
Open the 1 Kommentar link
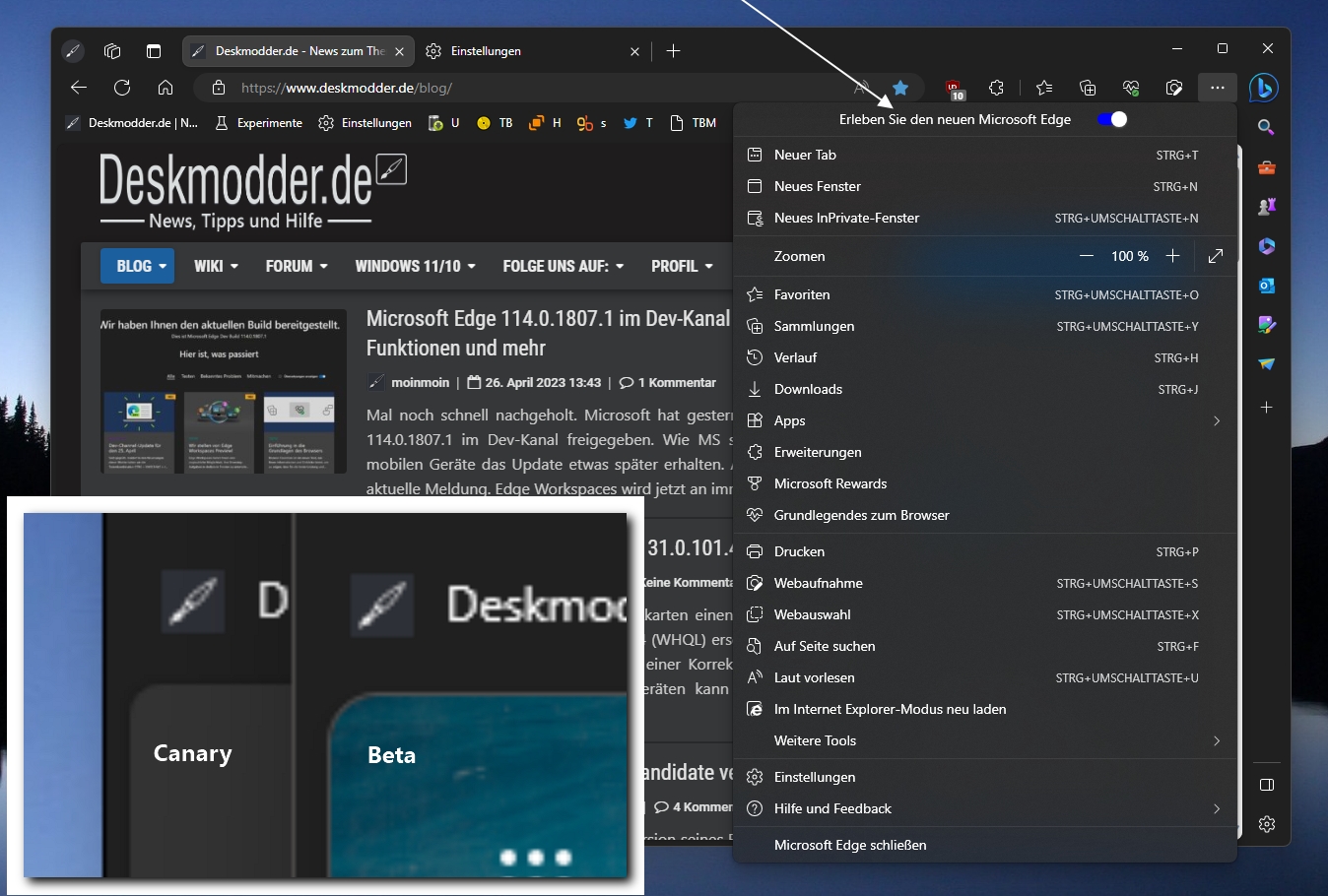point(668,382)
